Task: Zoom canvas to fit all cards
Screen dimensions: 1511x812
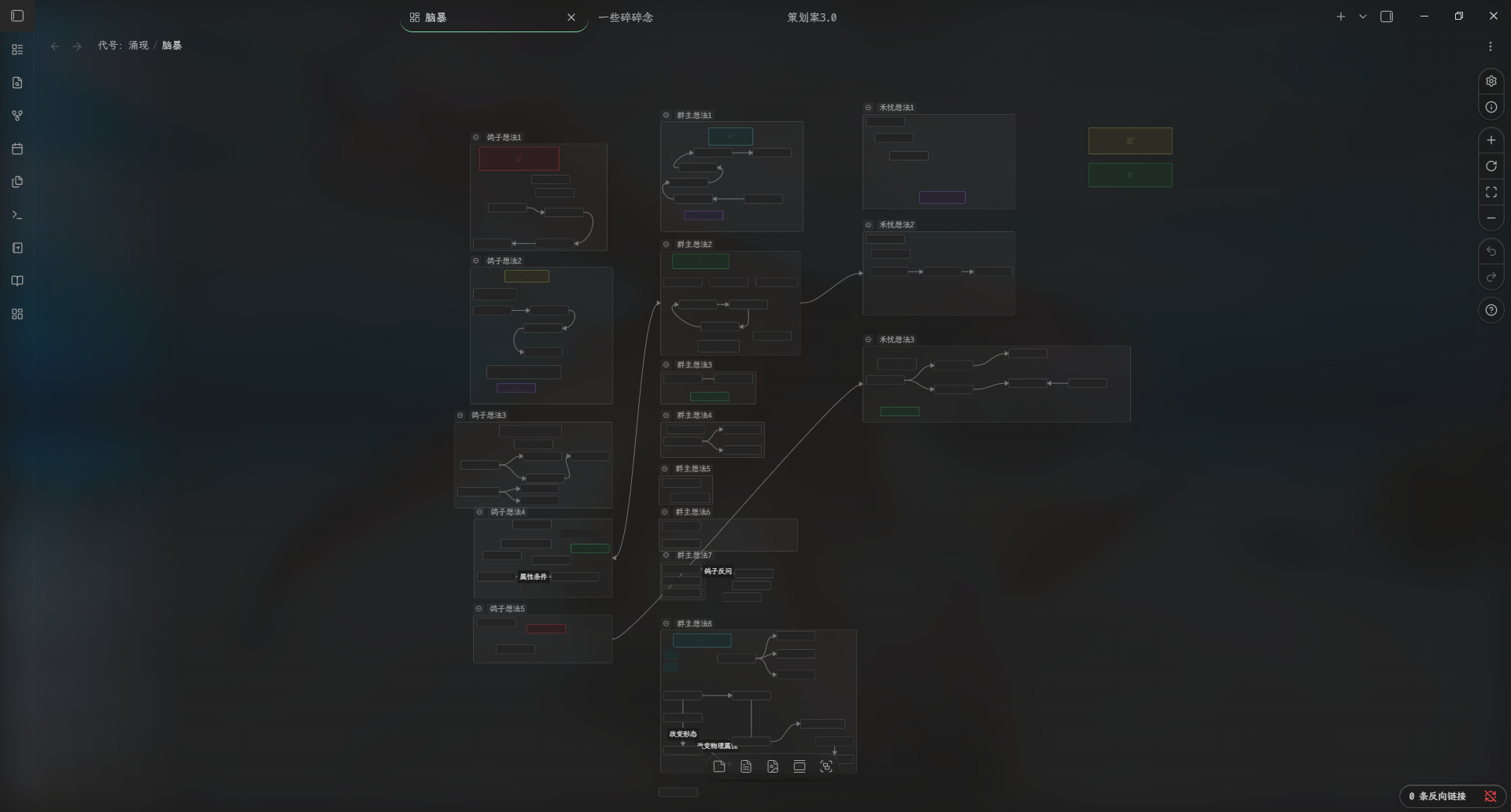Action: coord(1491,192)
